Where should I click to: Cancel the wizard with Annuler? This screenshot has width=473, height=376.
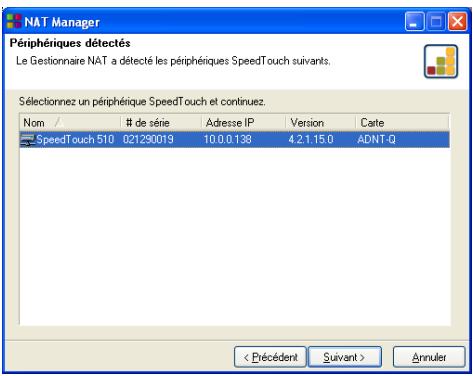tap(429, 357)
